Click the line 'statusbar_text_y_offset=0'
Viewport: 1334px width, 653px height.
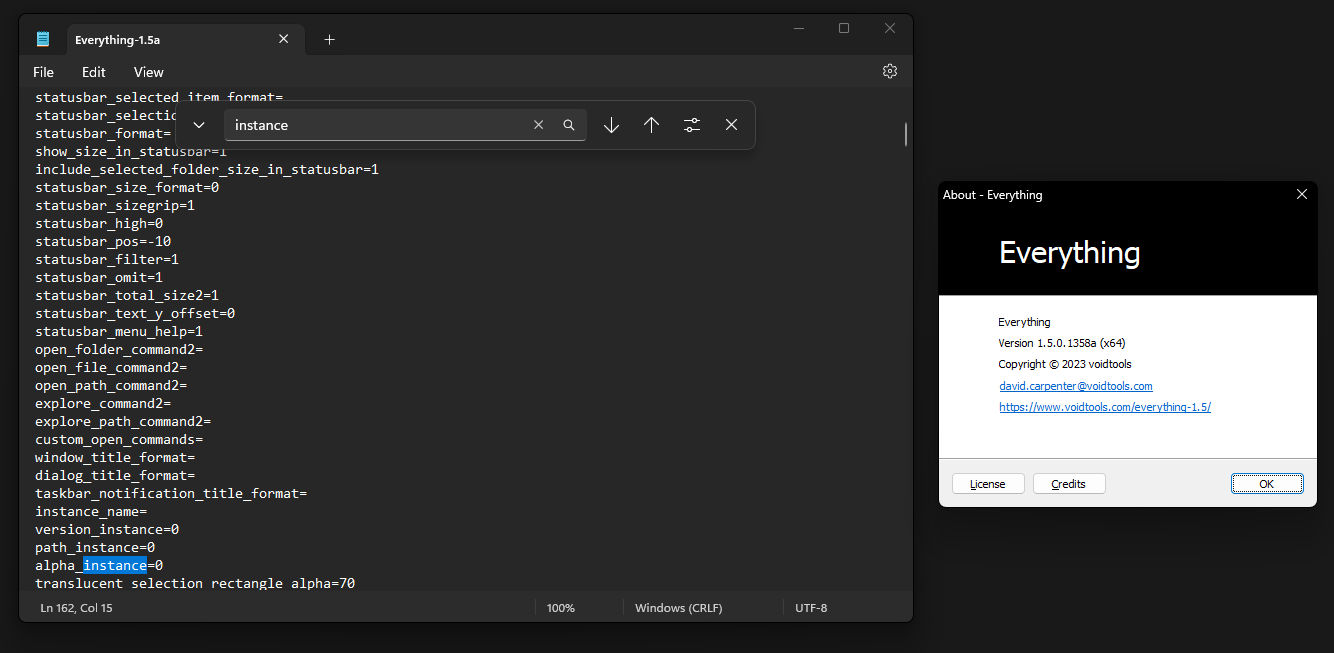click(x=135, y=313)
